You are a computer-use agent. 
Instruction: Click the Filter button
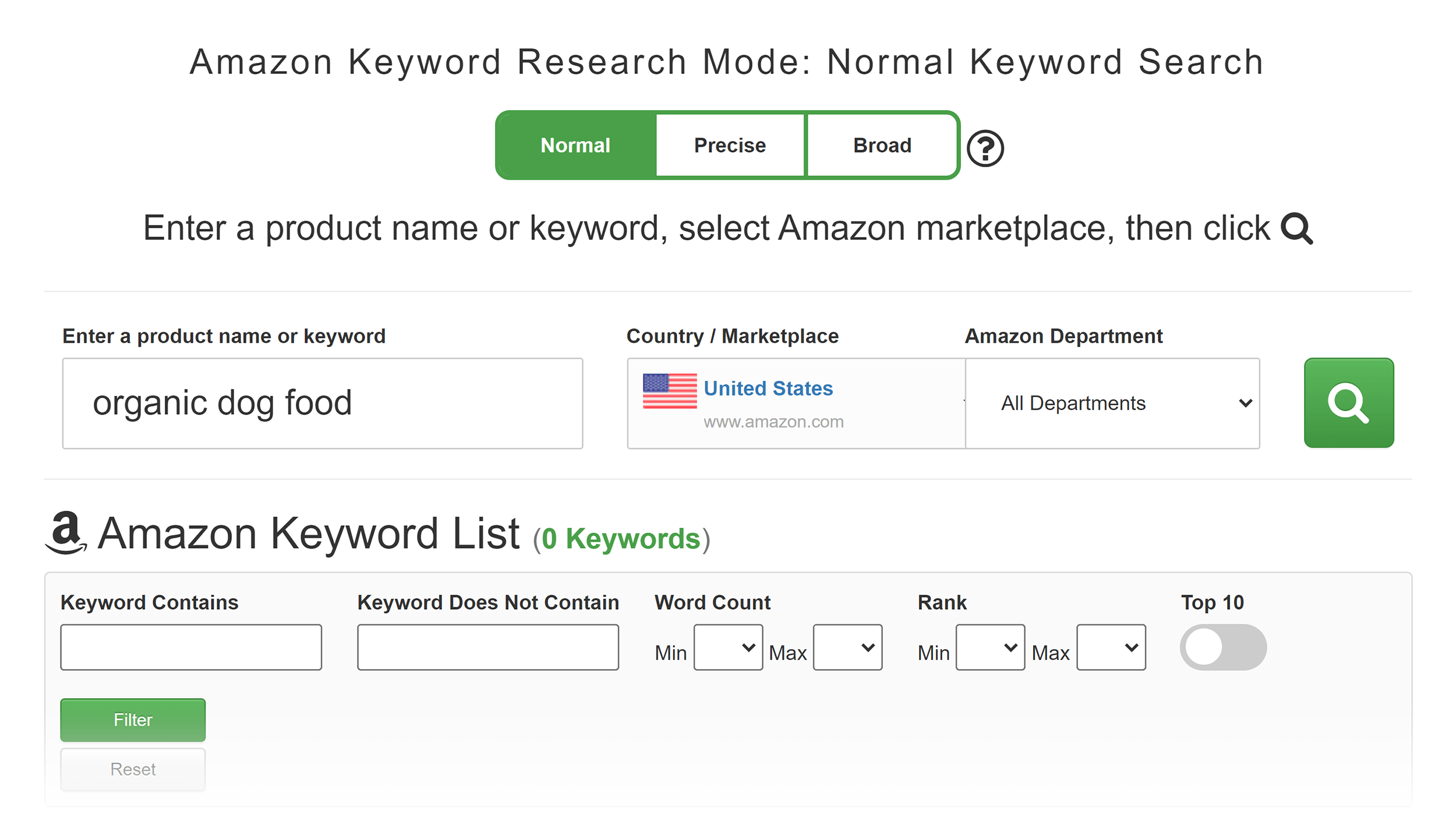[x=134, y=719]
